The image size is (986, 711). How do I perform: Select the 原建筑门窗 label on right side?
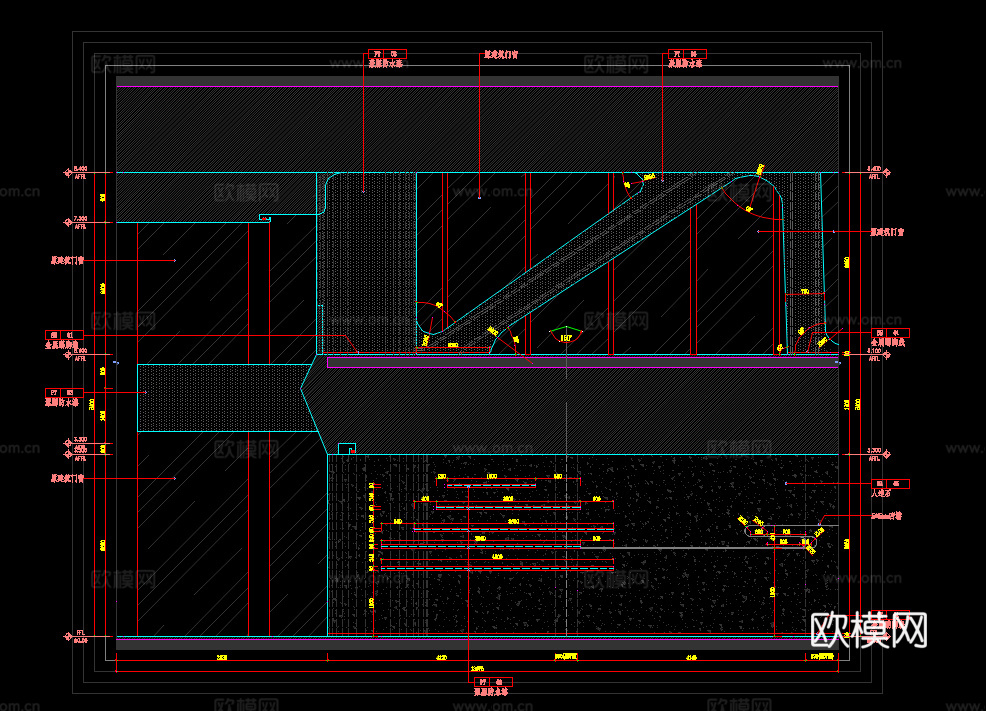887,232
